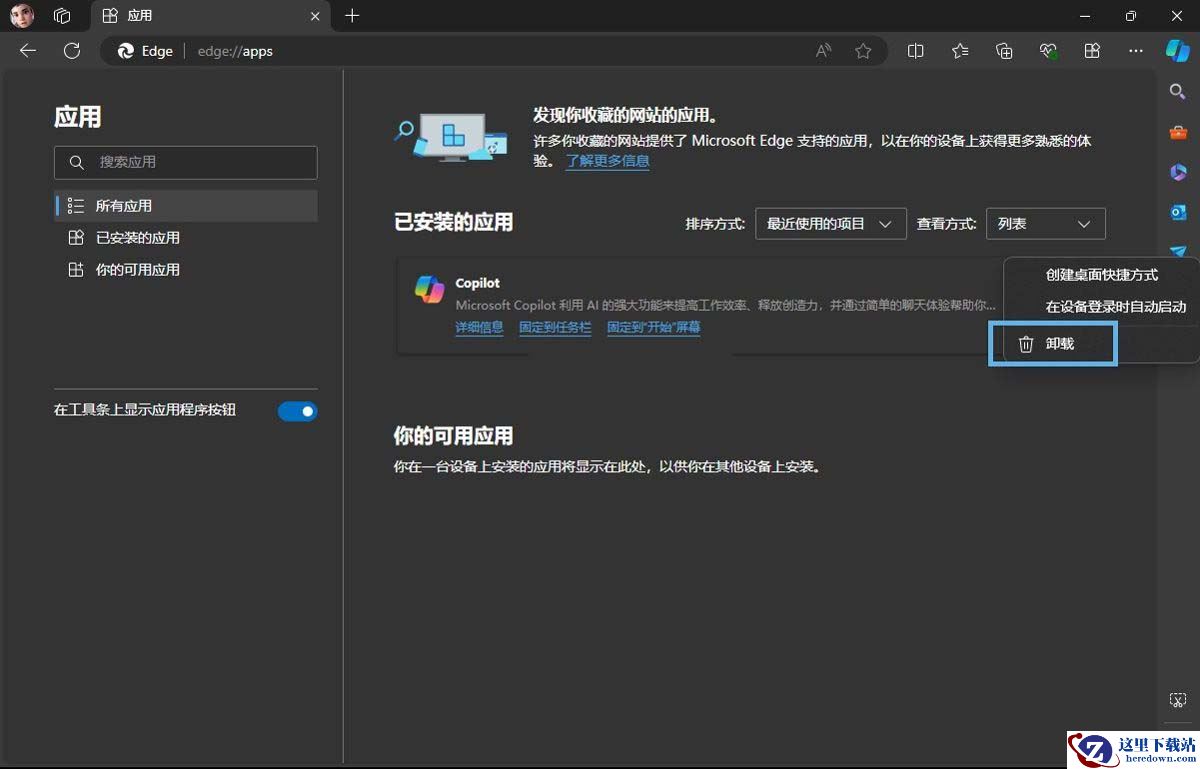Open the 列表 view mode dropdown
This screenshot has width=1200, height=769.
coord(1046,224)
